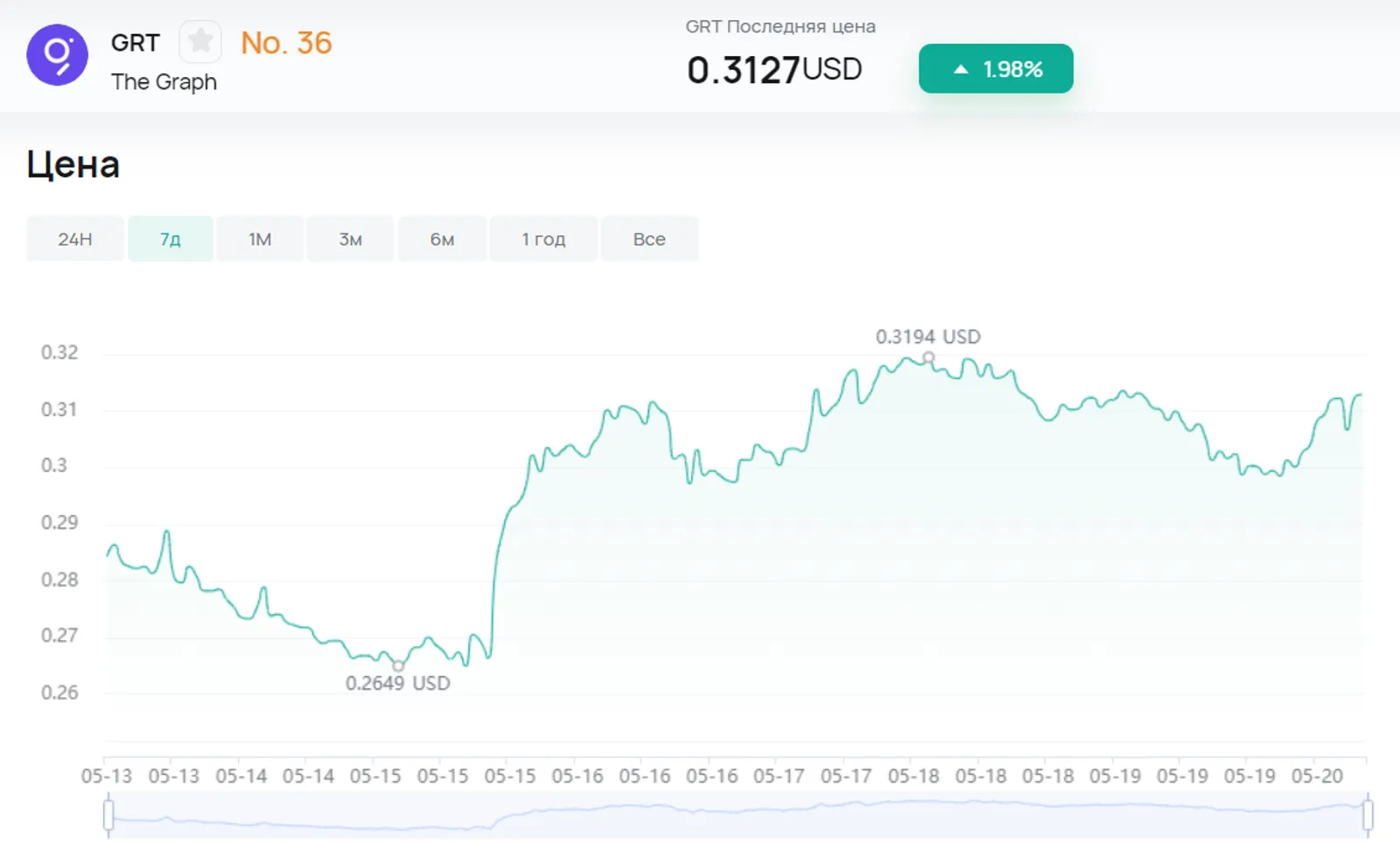Switch chart to 1M range
1400x865 pixels.
[x=260, y=239]
